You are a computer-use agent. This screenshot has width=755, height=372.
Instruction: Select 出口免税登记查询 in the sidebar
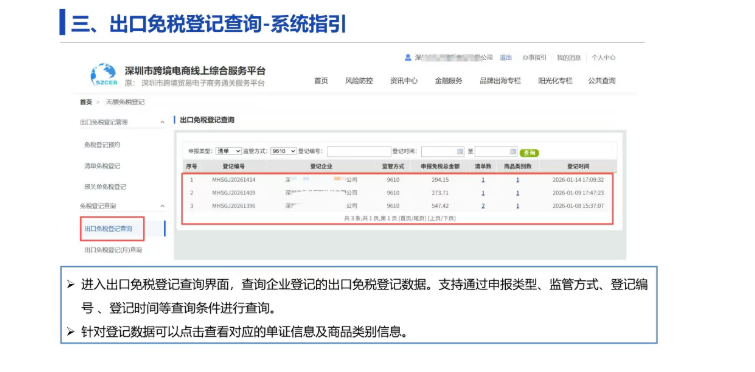[x=108, y=229]
